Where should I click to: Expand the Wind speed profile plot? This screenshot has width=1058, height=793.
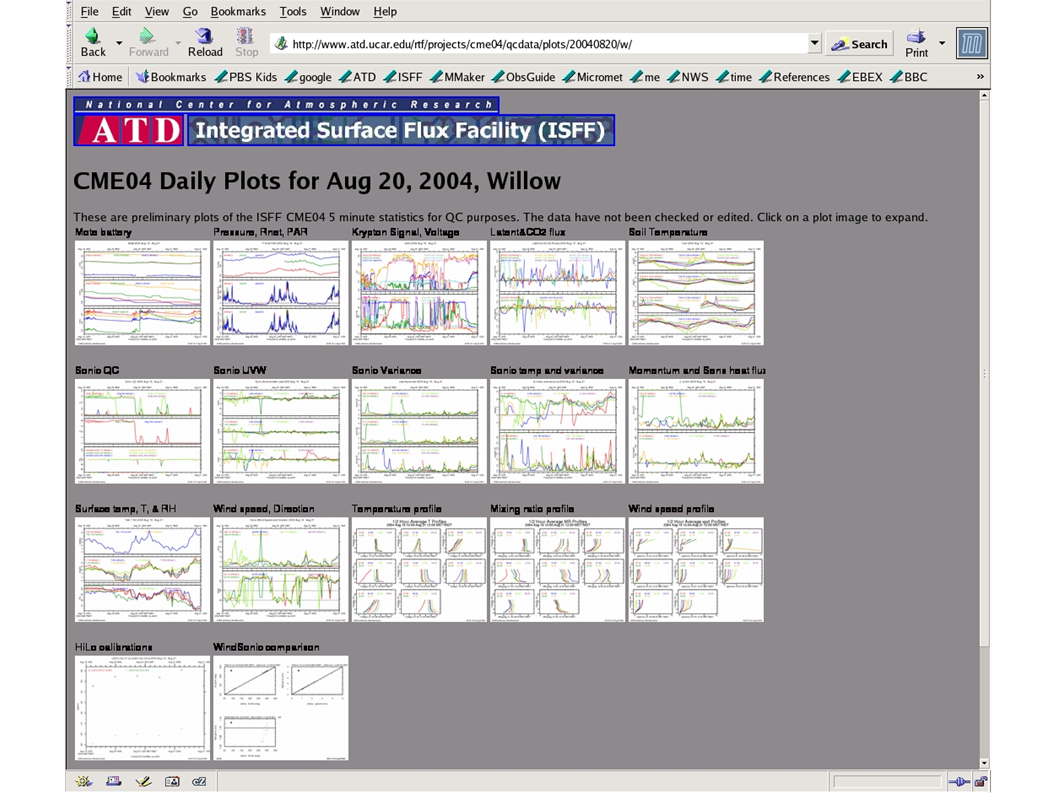696,570
